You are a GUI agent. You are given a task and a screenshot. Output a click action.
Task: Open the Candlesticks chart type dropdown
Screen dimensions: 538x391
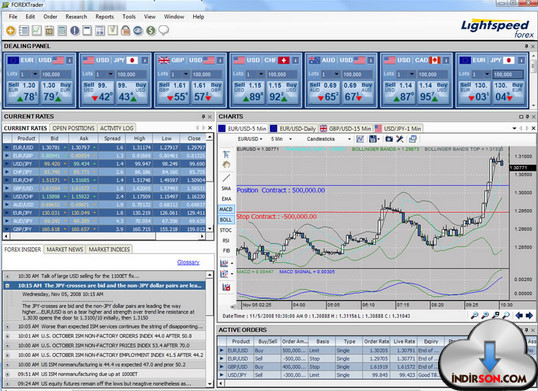coord(328,139)
